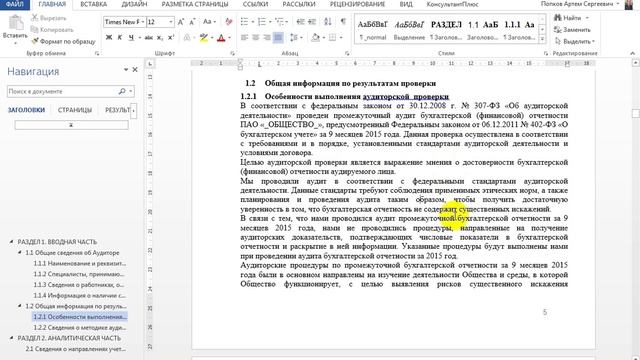This screenshot has height=360, width=640.
Task: Activate the Формат по образцу format painter
Action: (x=63, y=41)
